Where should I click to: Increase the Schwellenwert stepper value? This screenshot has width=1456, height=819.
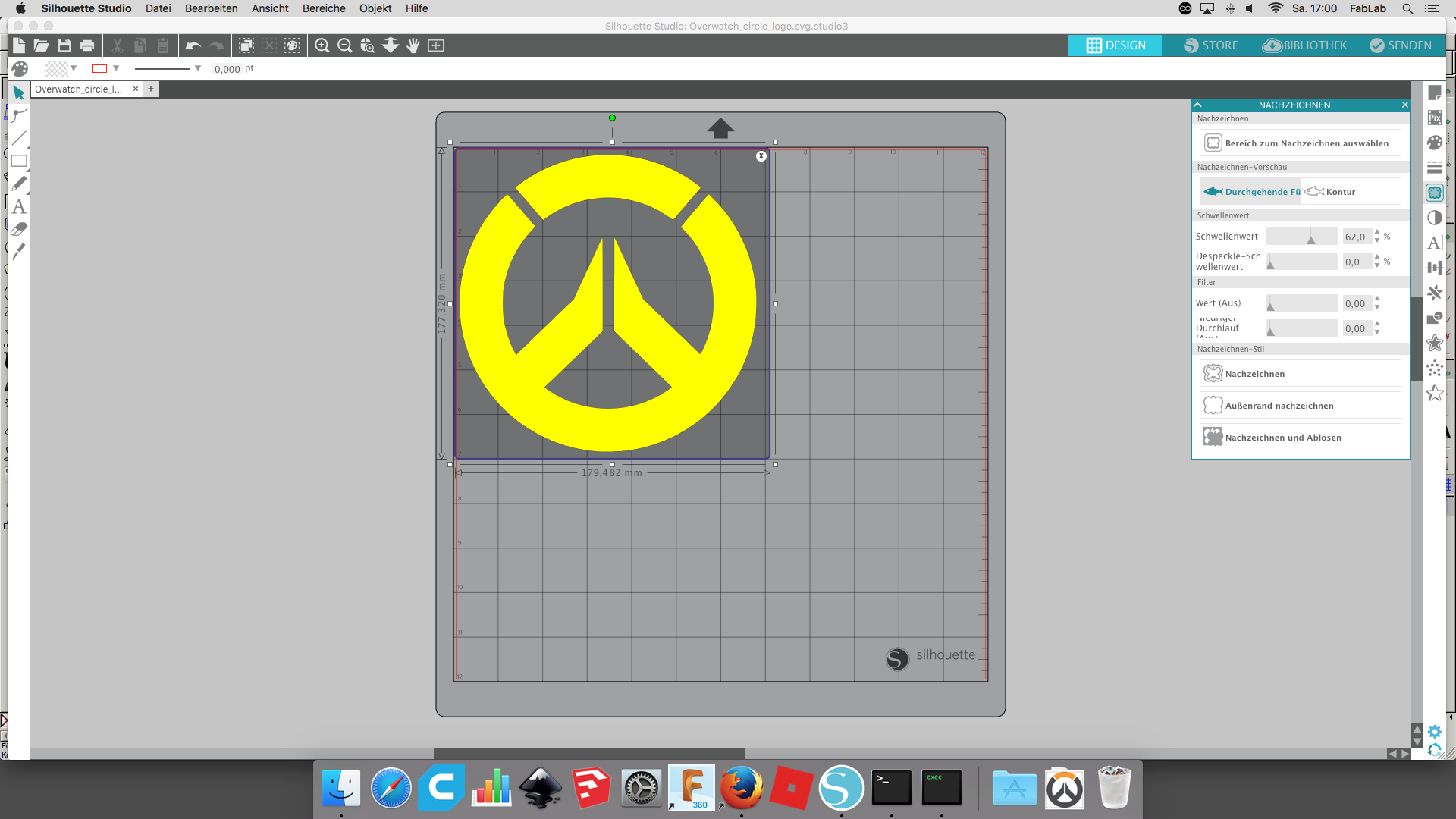point(1377,233)
